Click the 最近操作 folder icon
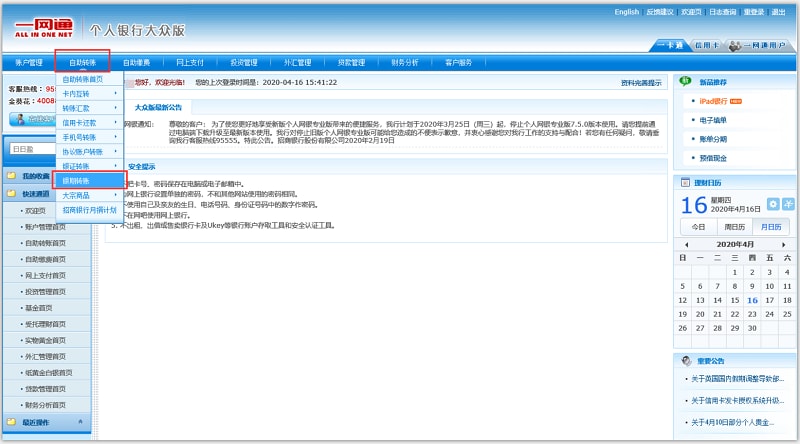Image resolution: width=800 pixels, height=444 pixels. 11,422
